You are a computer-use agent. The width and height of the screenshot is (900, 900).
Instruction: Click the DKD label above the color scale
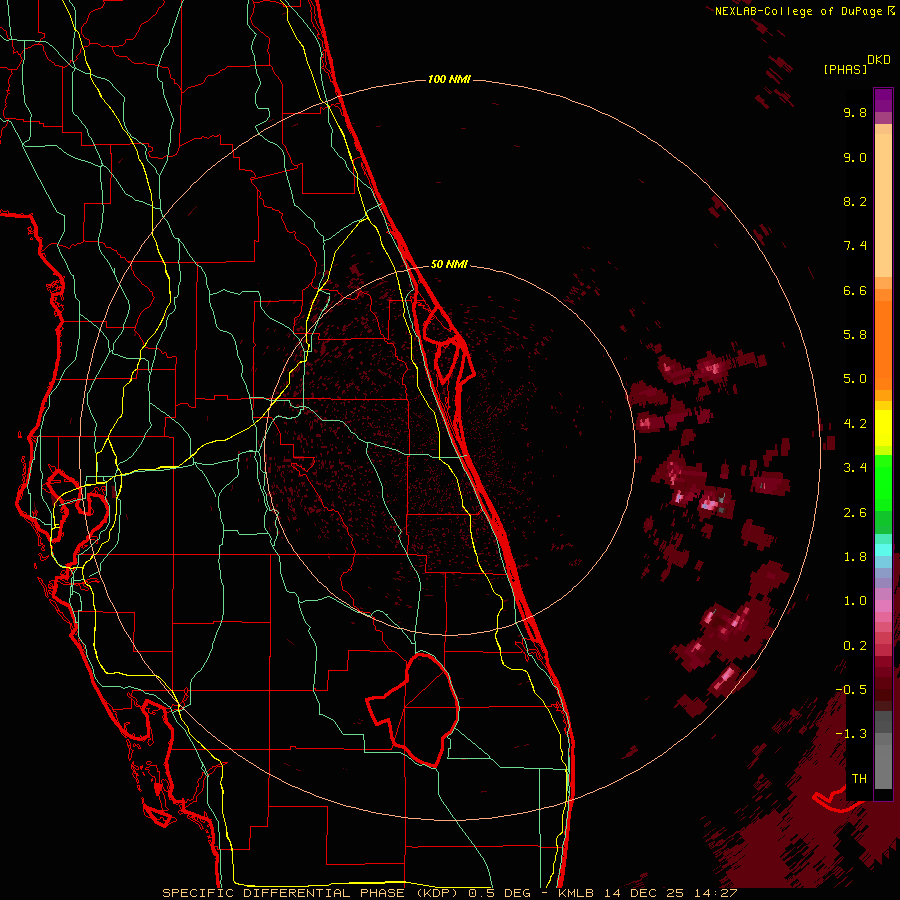tap(879, 60)
